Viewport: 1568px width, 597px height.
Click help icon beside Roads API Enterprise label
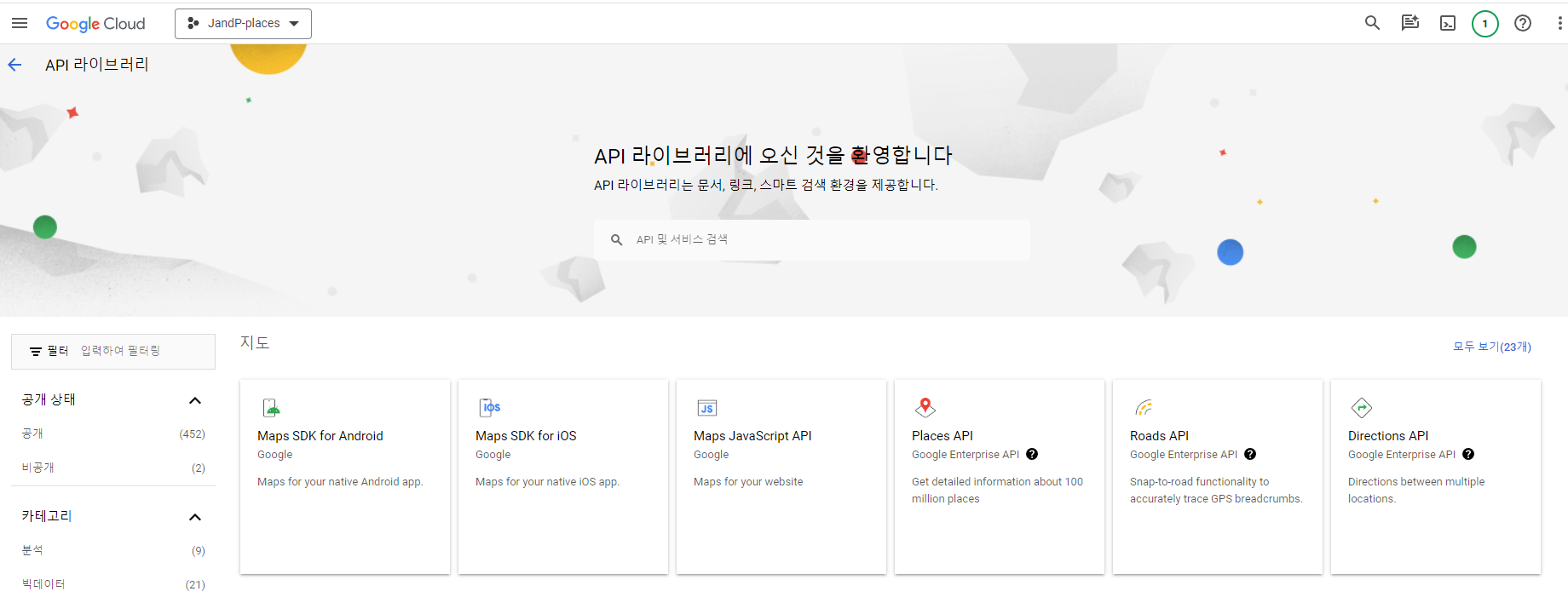point(1250,454)
